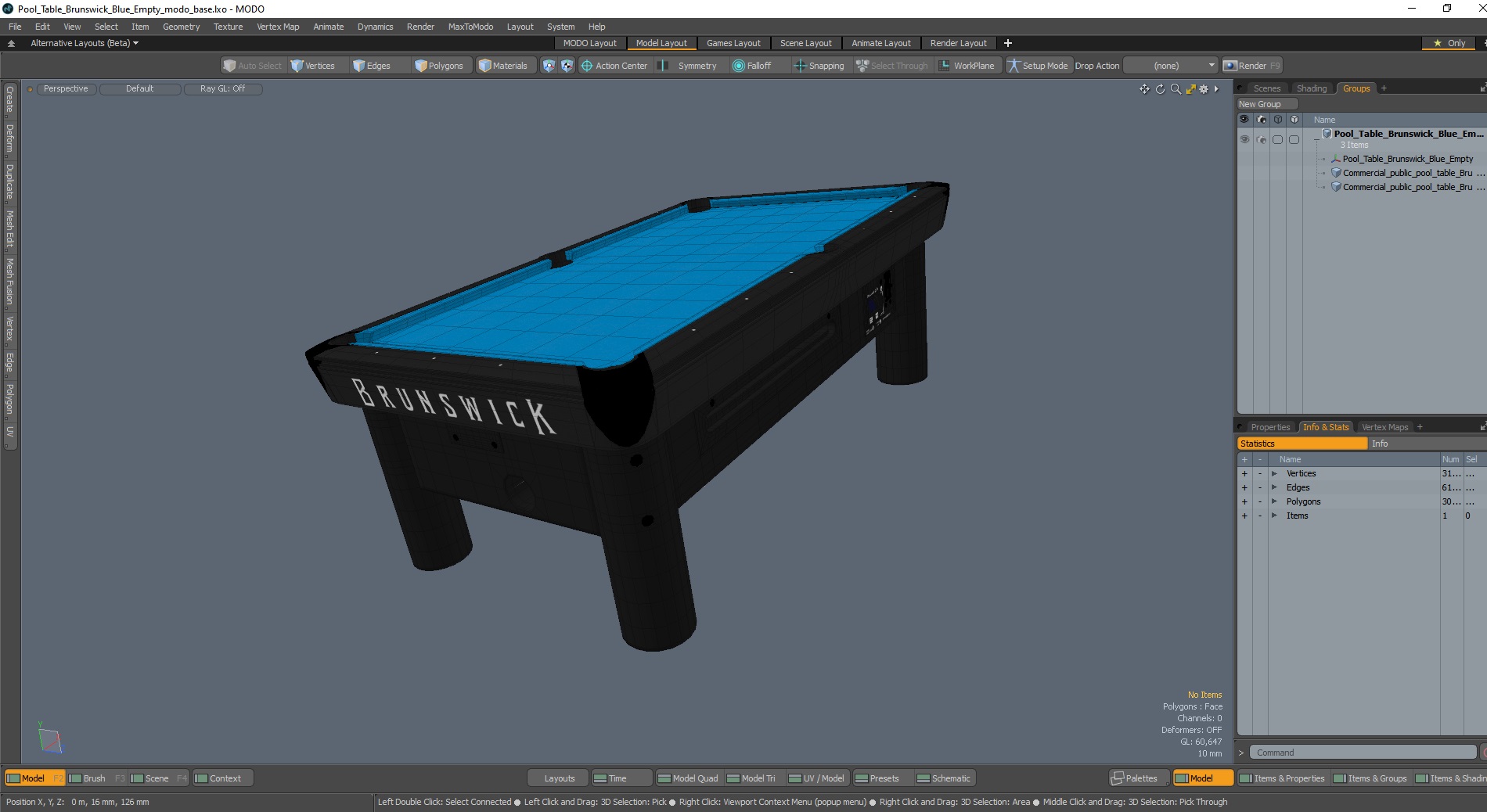Expand the Polygons statistics row
The height and width of the screenshot is (812, 1487).
[x=1274, y=501]
